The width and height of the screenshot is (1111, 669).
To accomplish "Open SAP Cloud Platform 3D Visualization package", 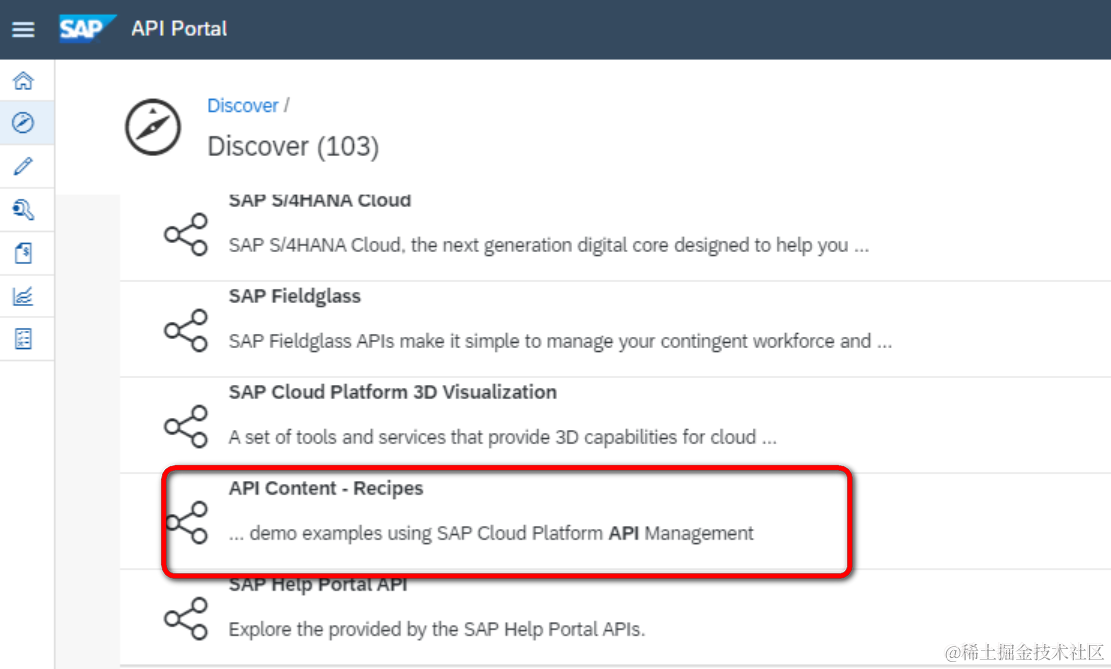I will coord(392,392).
